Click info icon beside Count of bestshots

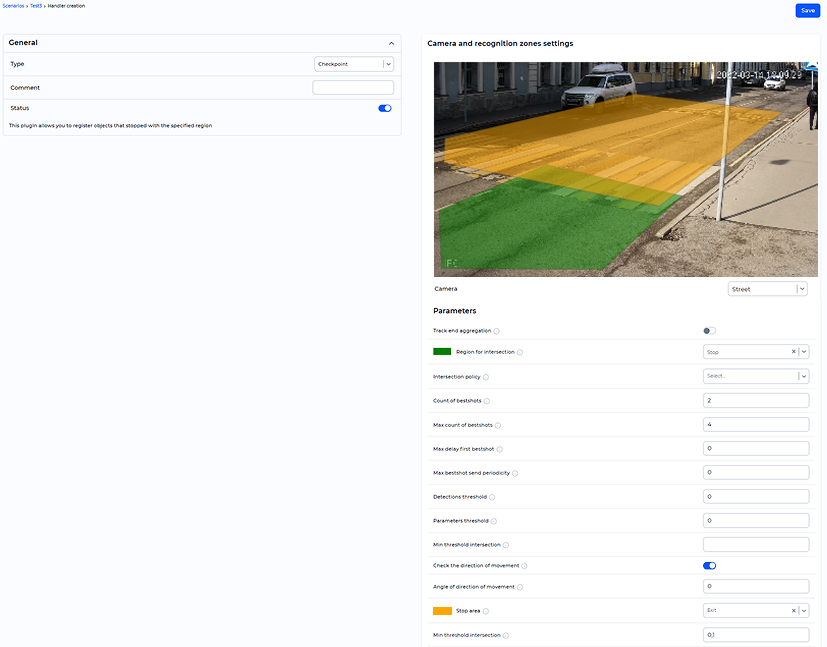pyautogui.click(x=487, y=401)
